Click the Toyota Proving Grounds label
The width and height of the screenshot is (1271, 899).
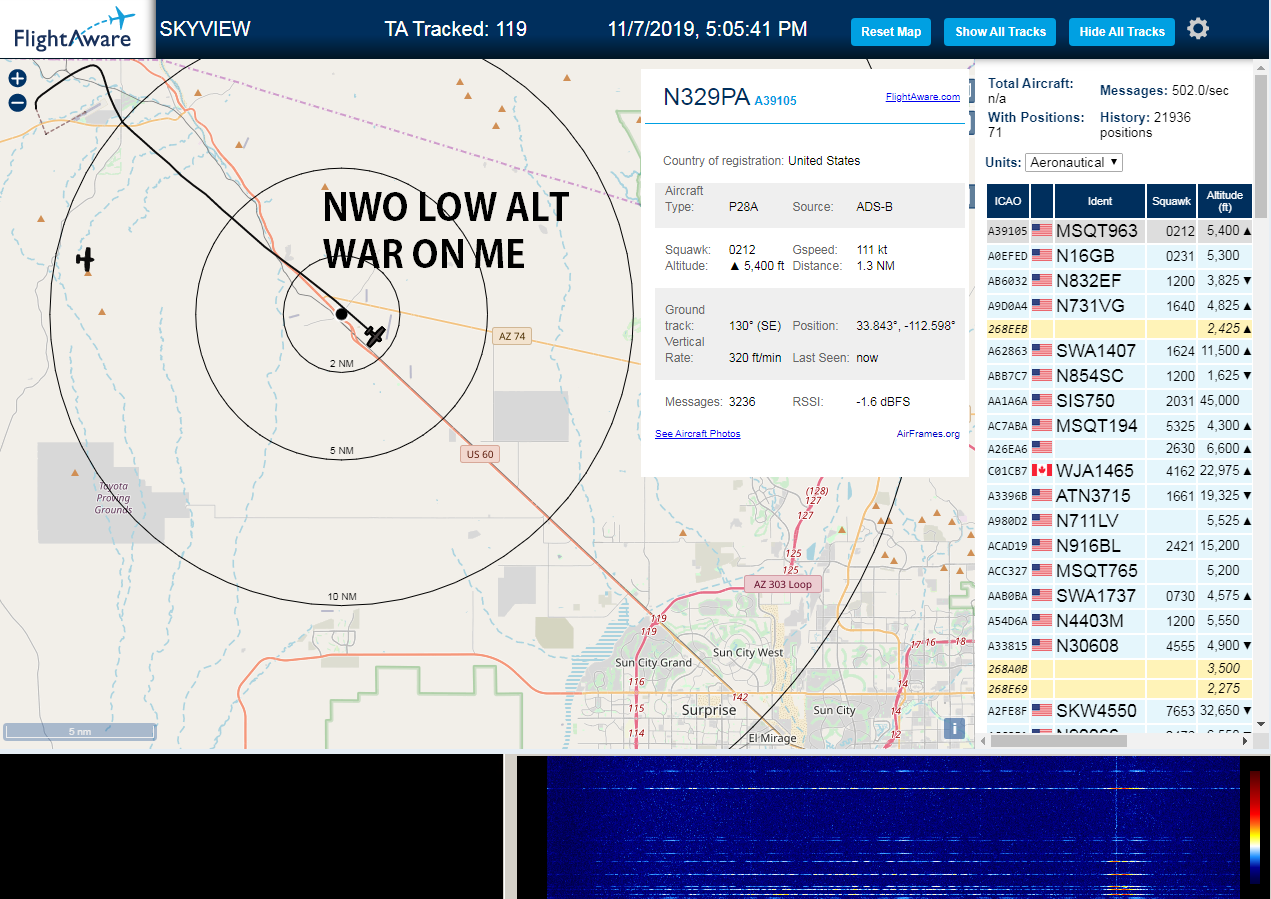click(113, 498)
